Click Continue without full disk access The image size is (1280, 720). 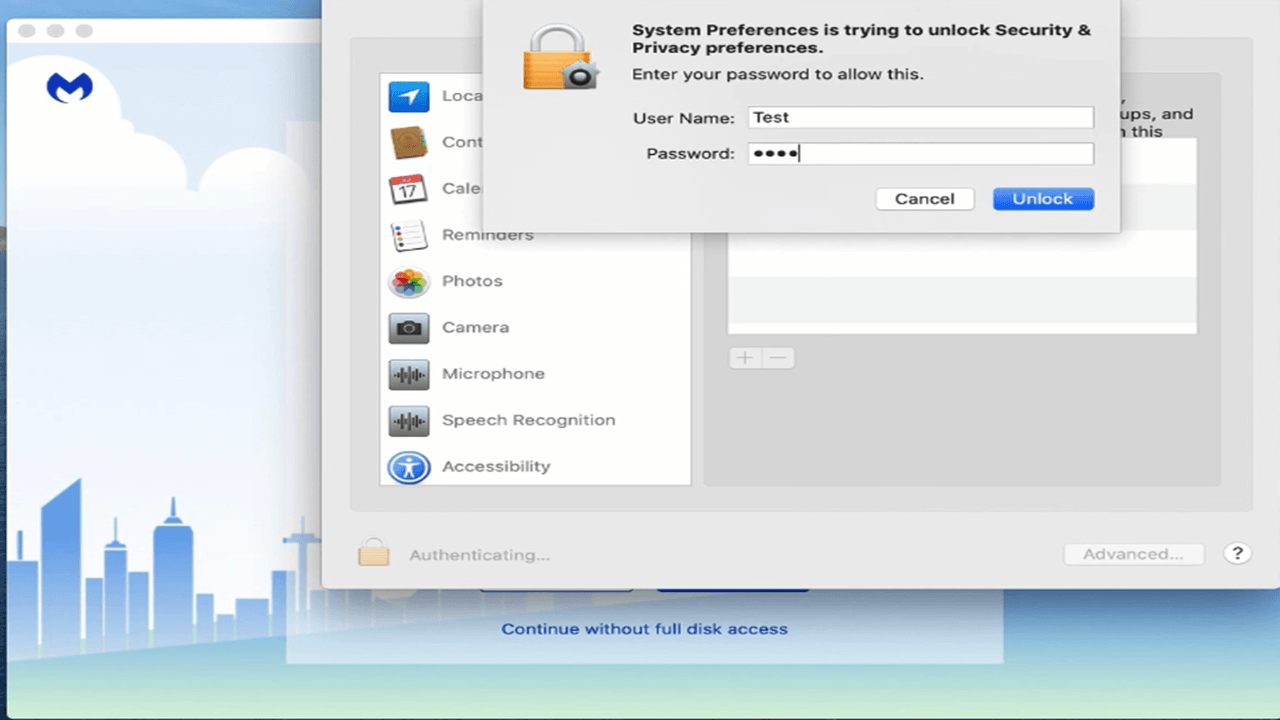(x=644, y=629)
